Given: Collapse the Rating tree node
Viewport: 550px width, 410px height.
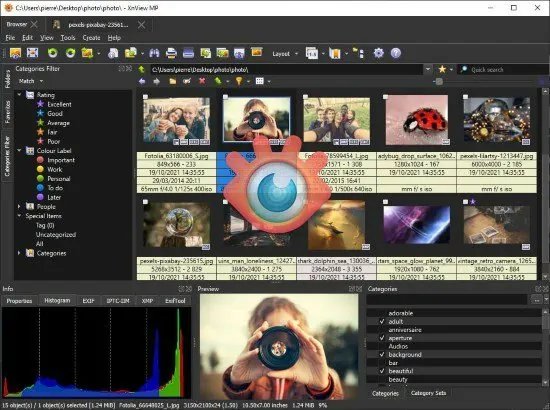Looking at the screenshot, I should point(19,95).
